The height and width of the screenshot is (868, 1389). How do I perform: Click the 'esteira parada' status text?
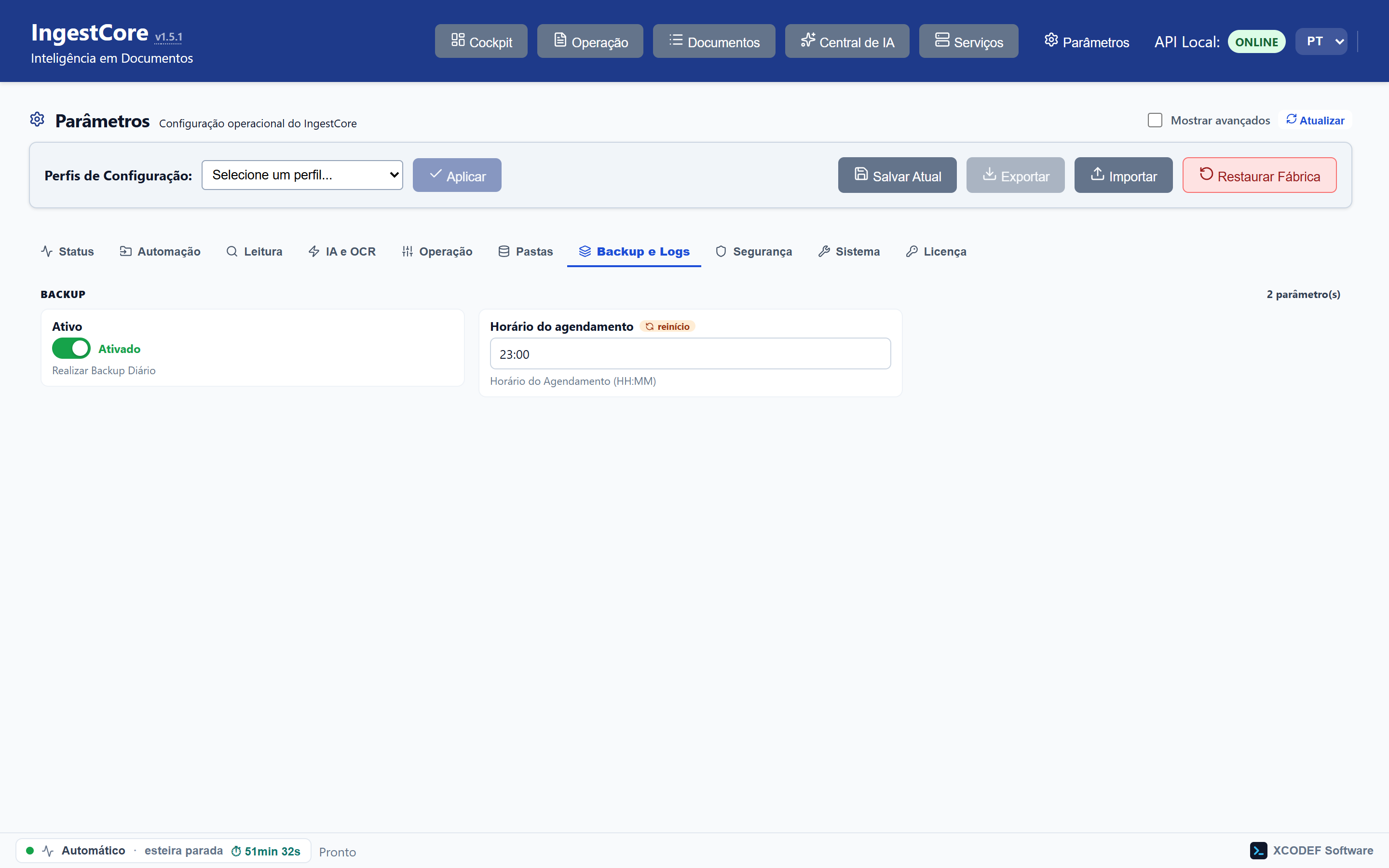point(184,850)
